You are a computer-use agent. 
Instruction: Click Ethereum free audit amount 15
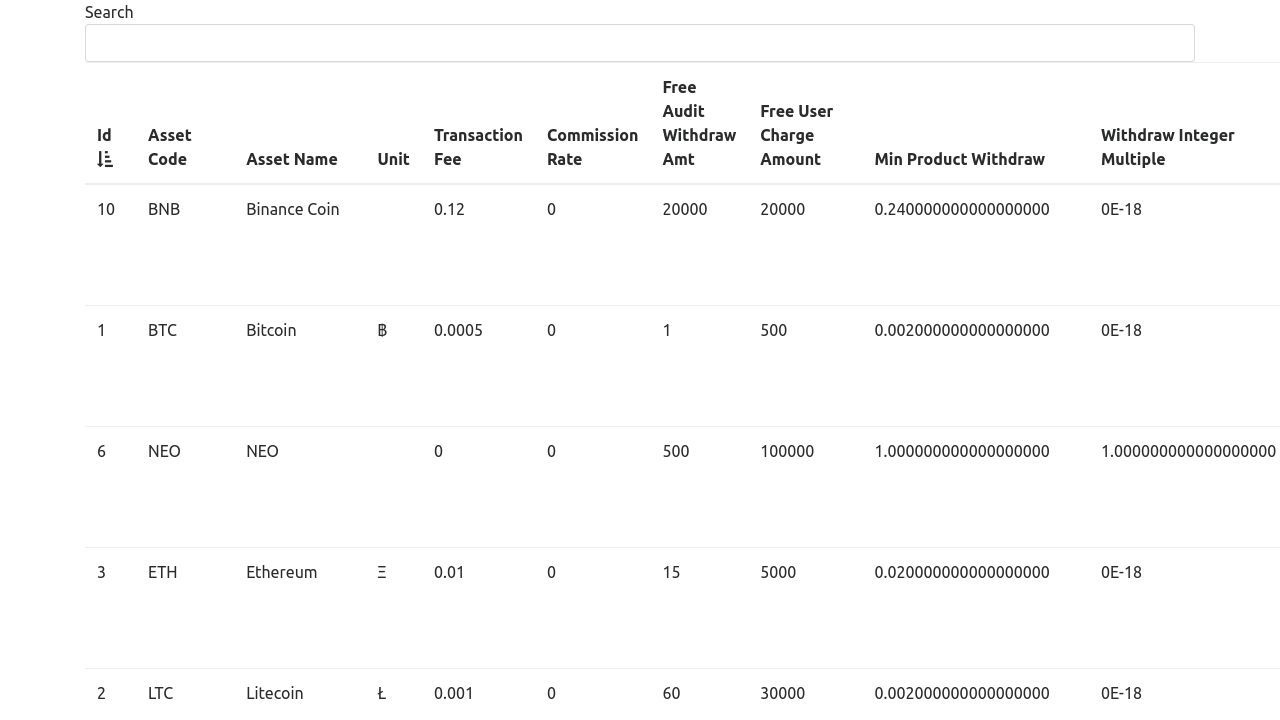[671, 572]
